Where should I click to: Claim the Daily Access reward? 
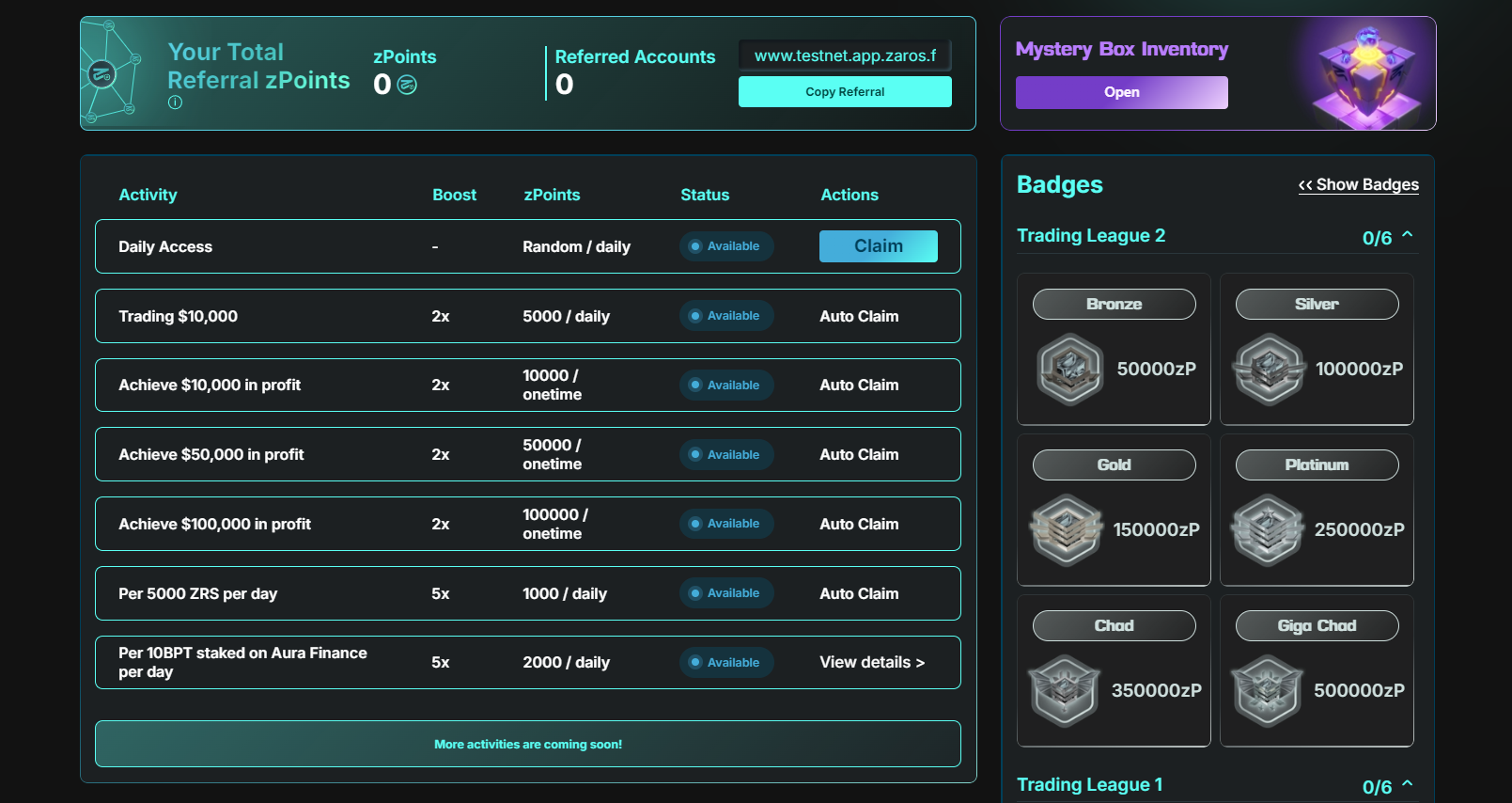pos(878,246)
